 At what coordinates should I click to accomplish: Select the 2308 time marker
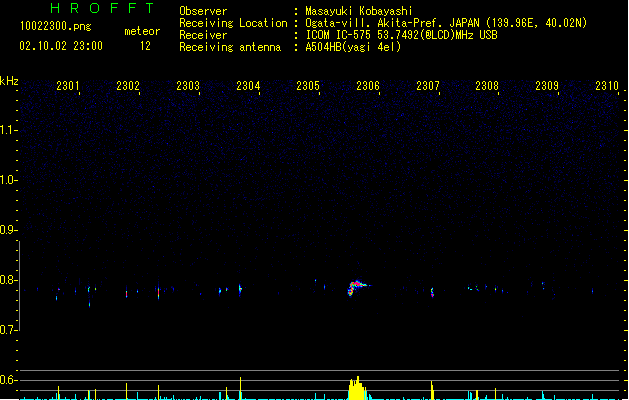coord(487,85)
